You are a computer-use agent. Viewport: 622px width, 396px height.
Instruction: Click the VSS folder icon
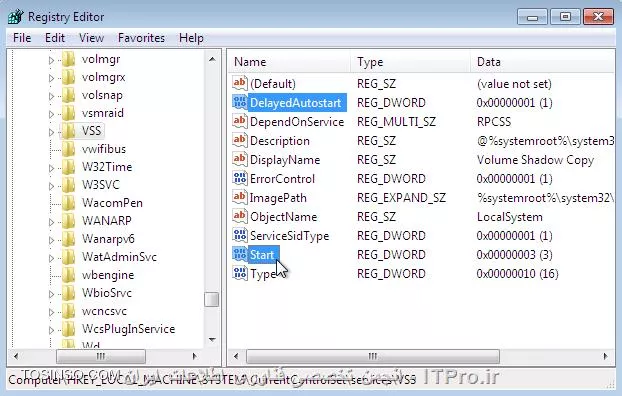pyautogui.click(x=69, y=131)
